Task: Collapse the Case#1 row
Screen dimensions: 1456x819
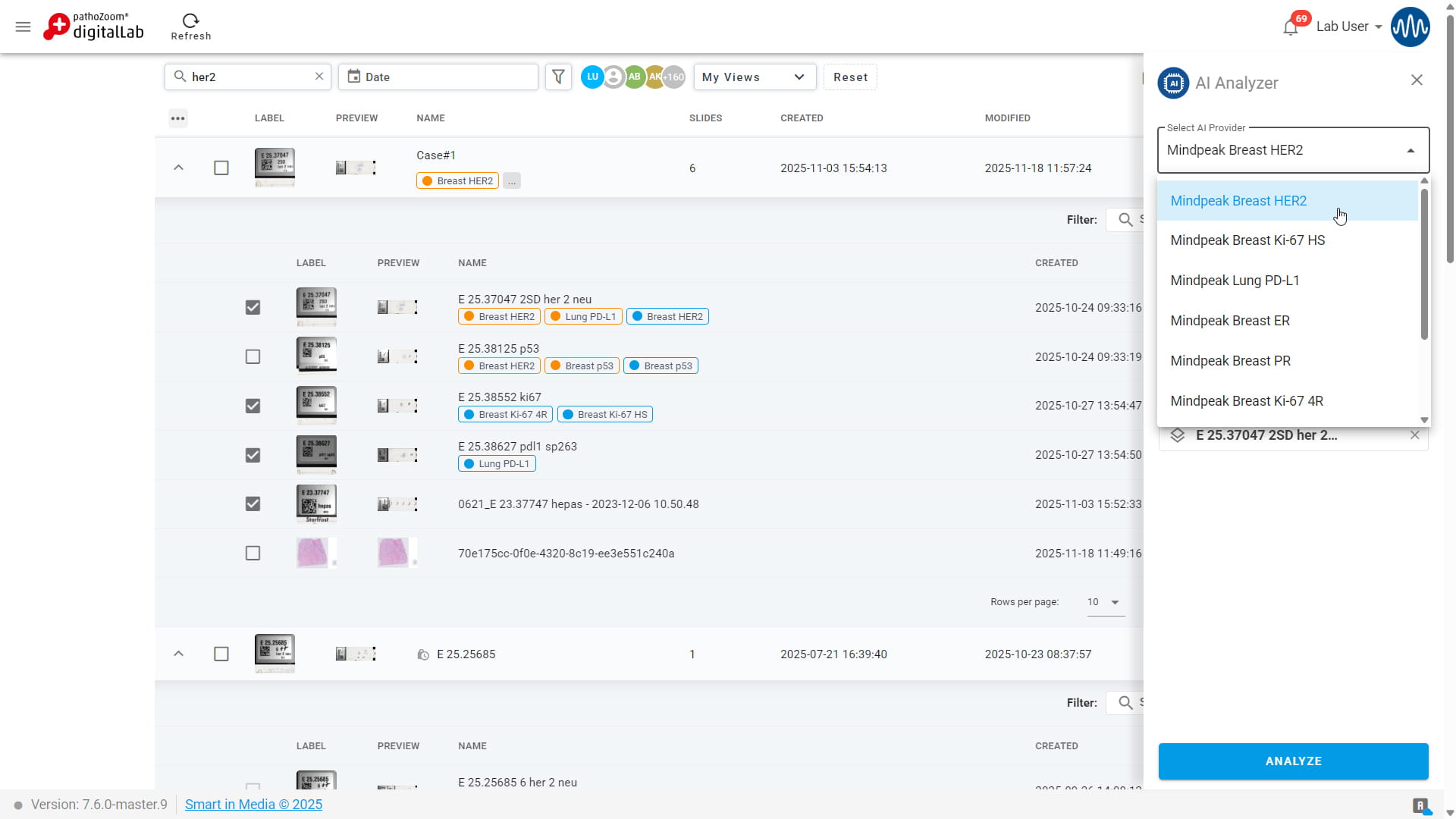Action: (x=178, y=168)
